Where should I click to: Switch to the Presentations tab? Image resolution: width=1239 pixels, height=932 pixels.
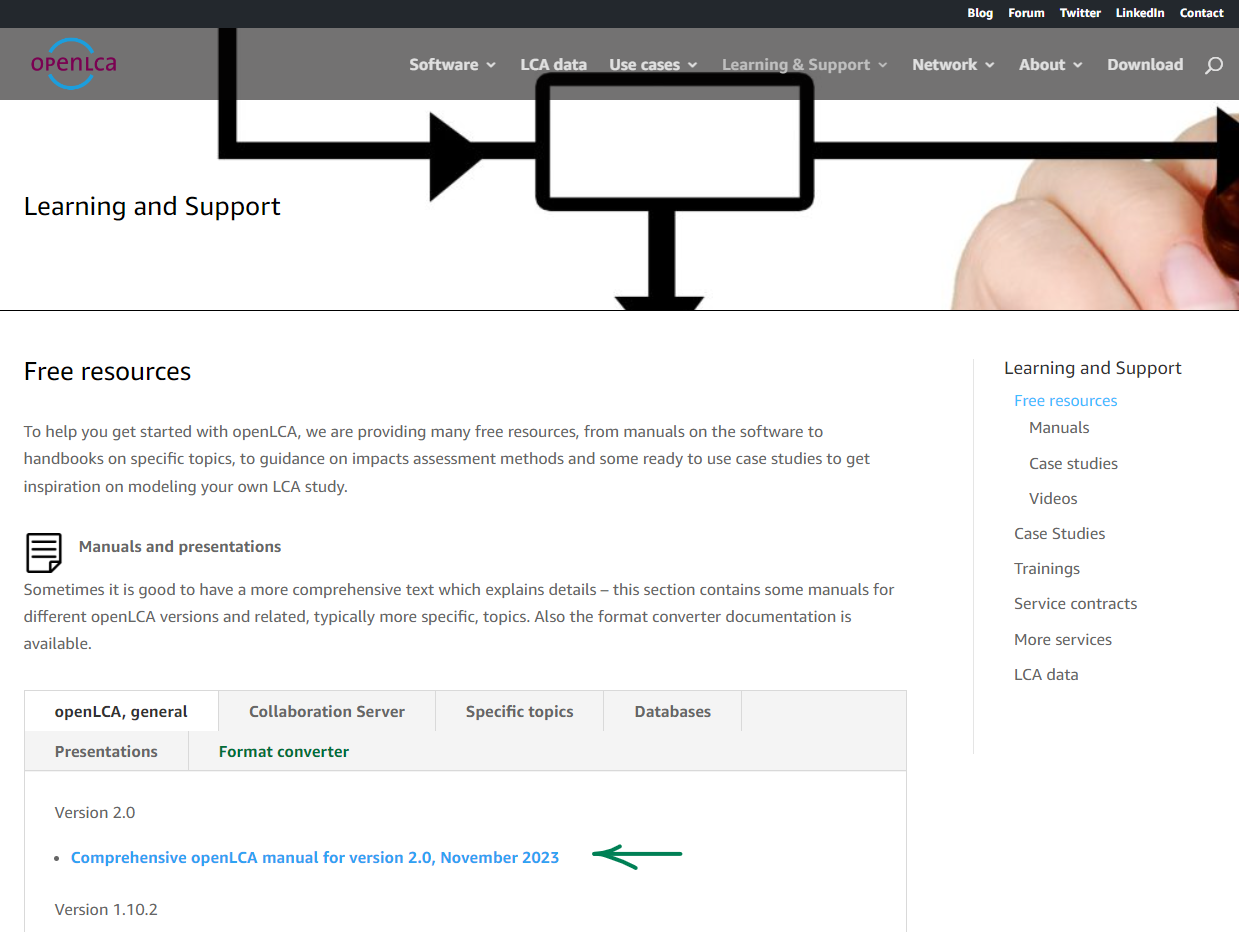coord(106,752)
